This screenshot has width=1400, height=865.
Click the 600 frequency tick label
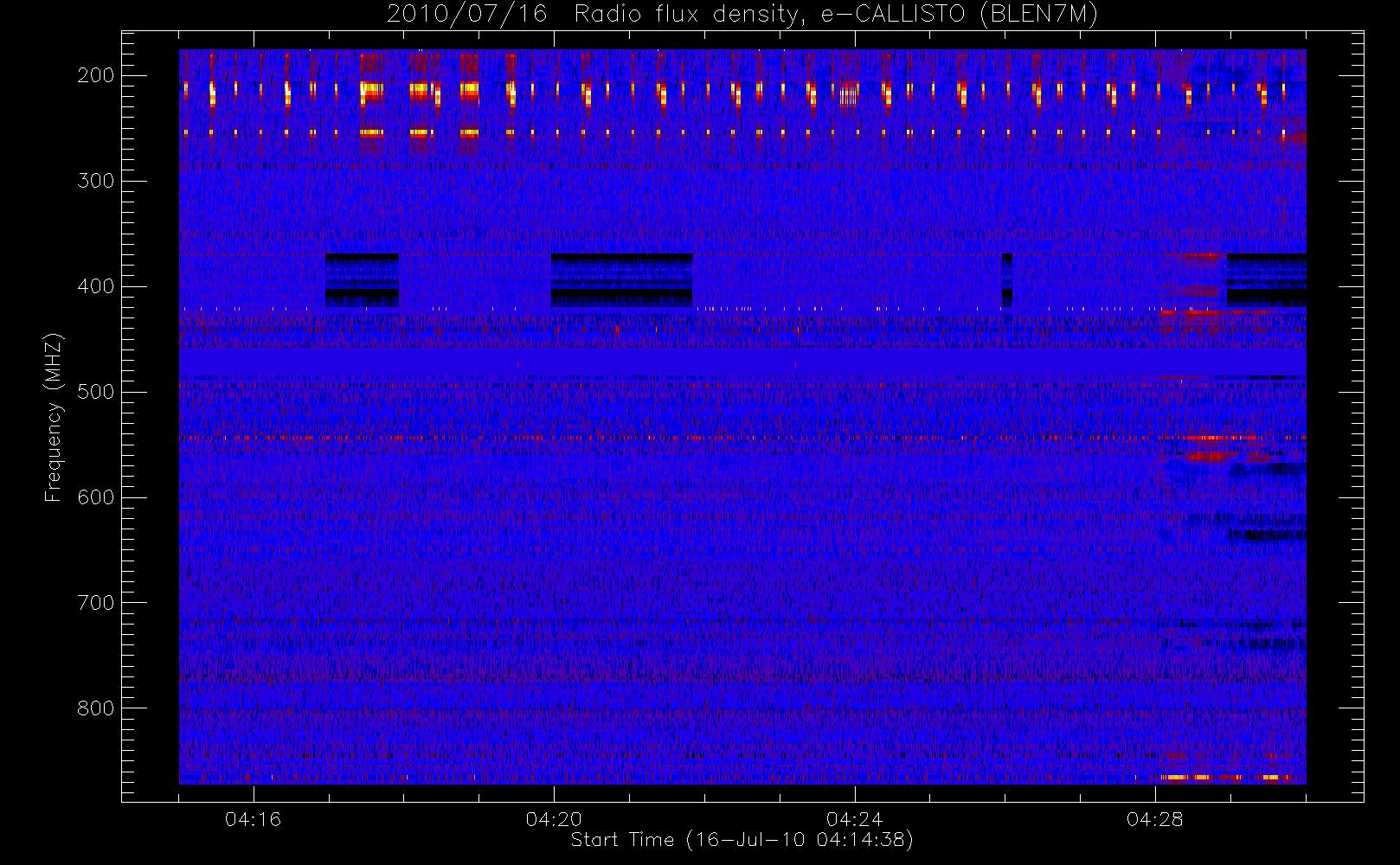coord(95,497)
